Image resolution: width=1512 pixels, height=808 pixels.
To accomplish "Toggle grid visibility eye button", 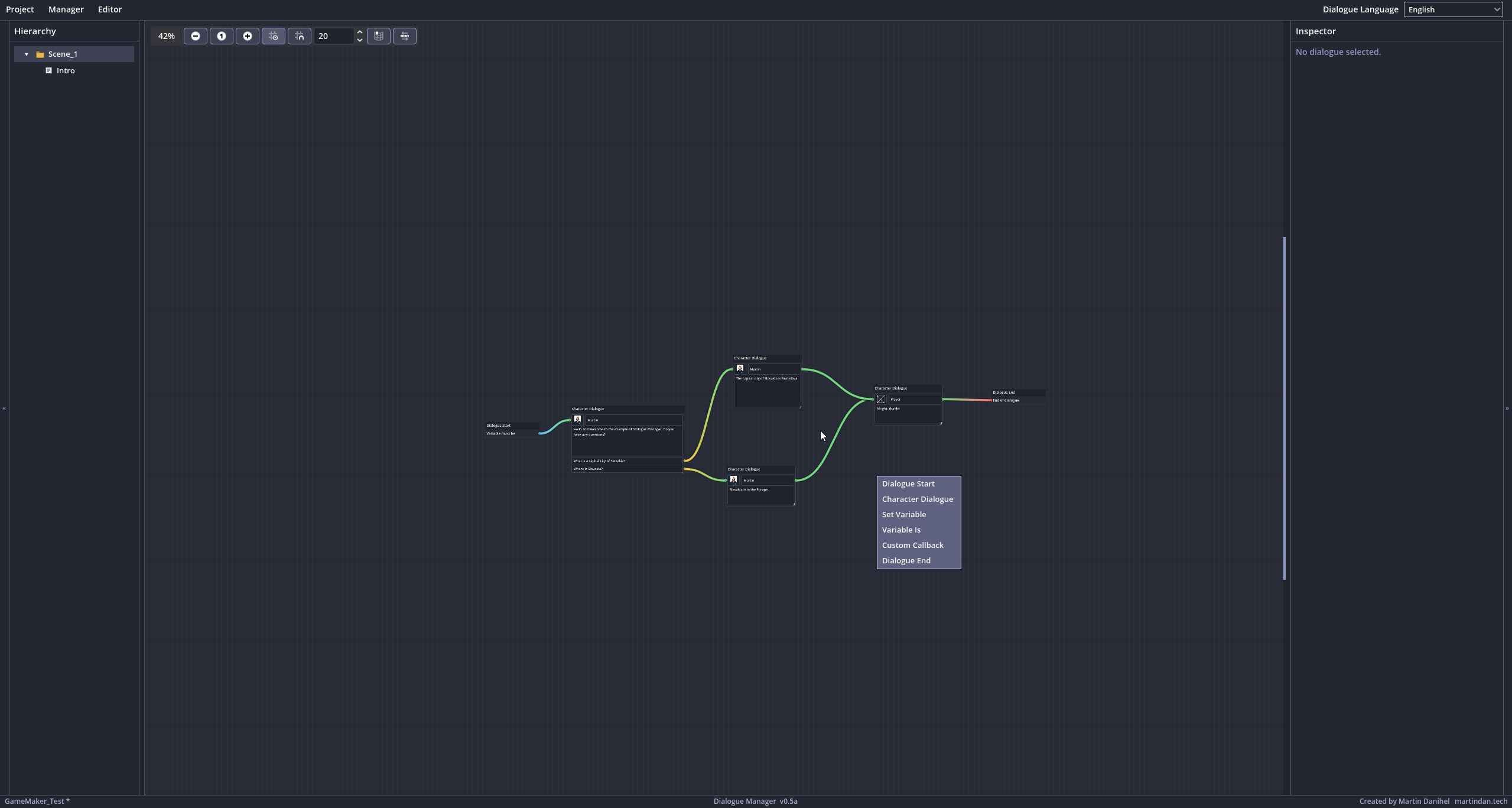I will [x=274, y=36].
